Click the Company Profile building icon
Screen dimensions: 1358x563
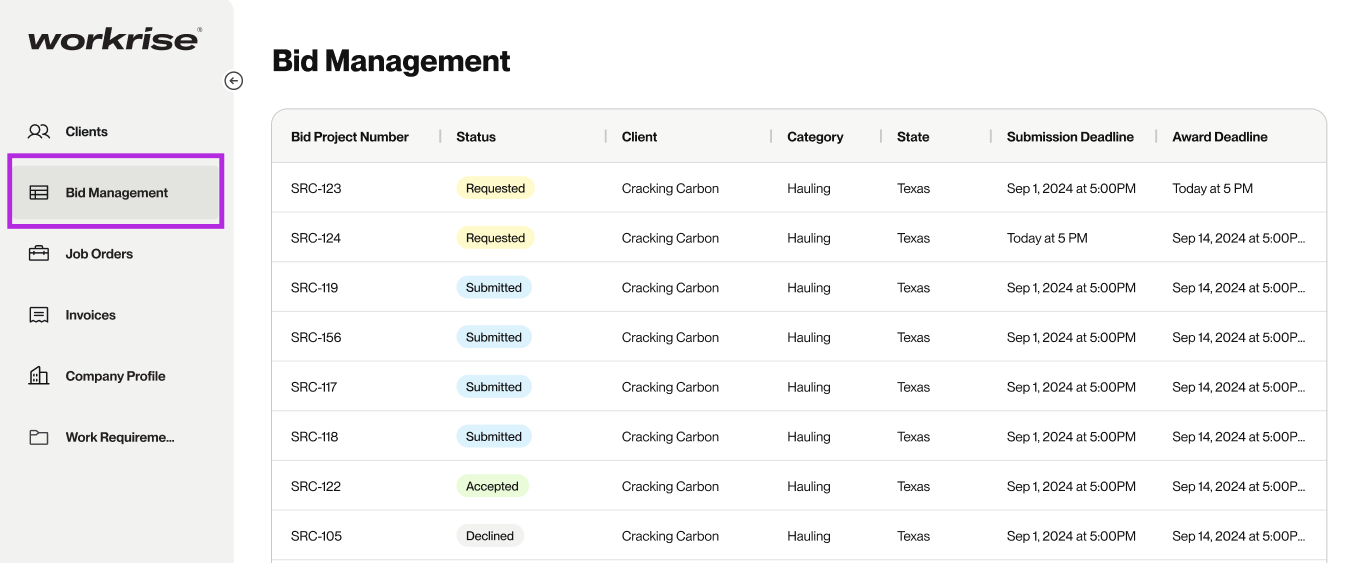point(39,376)
